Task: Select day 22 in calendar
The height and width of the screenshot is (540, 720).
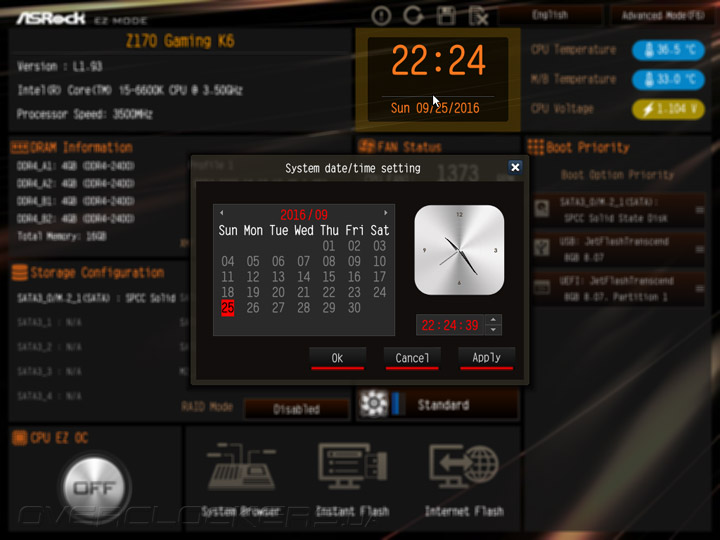Action: pos(329,292)
